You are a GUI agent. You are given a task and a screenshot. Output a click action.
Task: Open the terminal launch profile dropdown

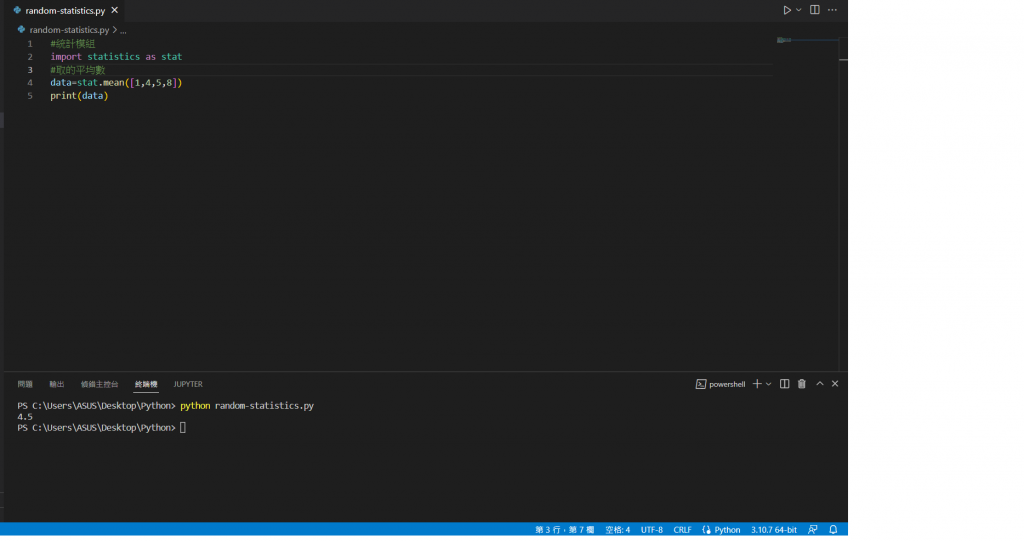pyautogui.click(x=769, y=384)
